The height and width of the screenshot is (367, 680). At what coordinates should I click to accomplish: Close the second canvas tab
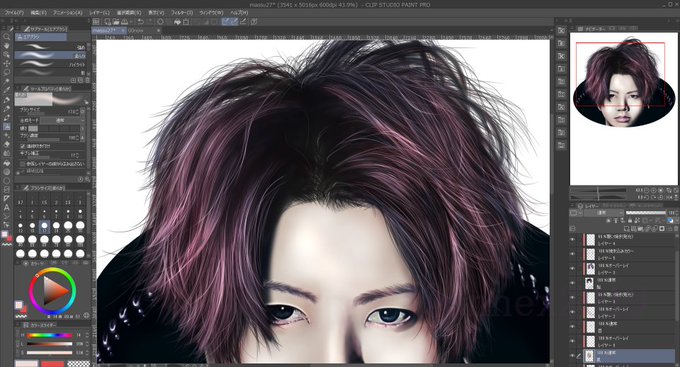[159, 30]
